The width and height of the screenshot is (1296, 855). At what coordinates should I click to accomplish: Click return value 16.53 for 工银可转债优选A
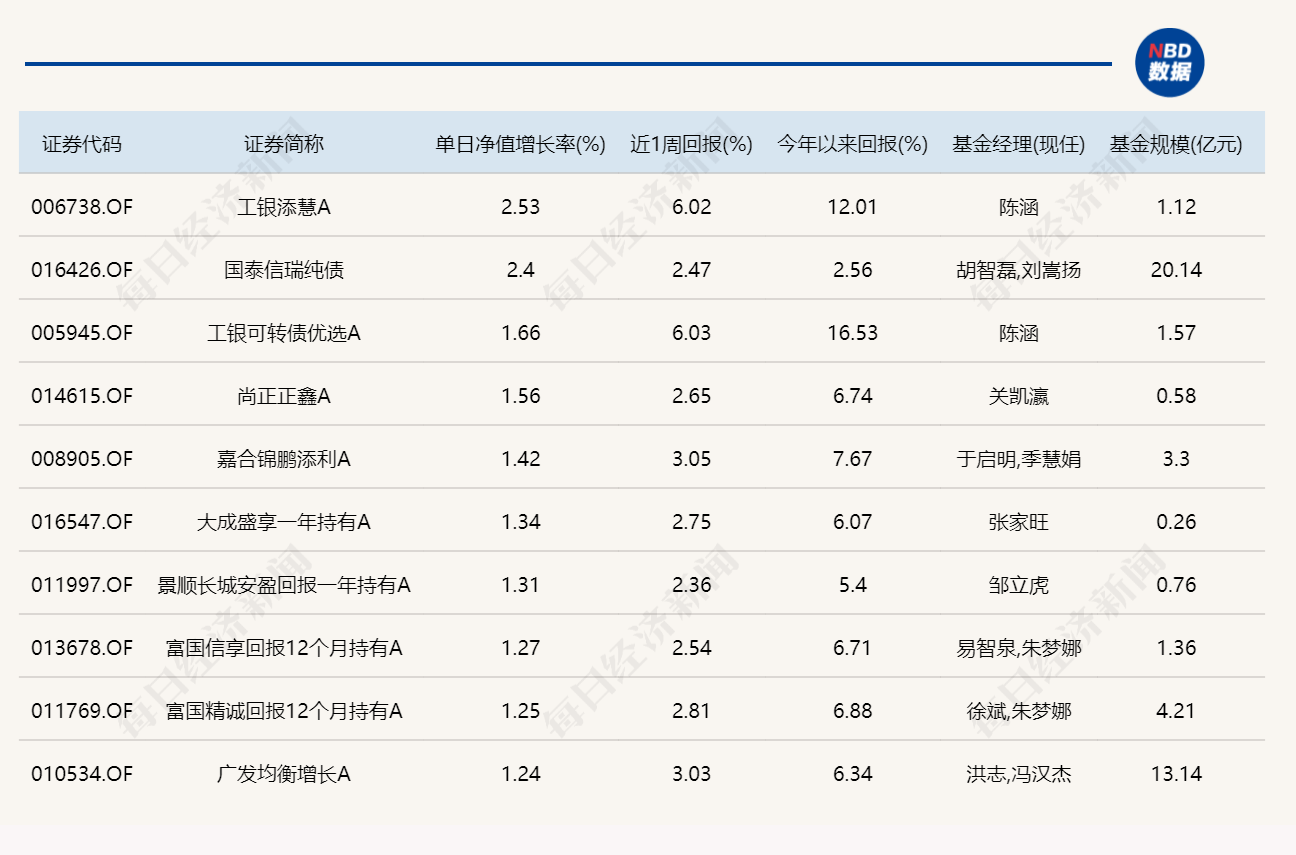(x=851, y=333)
